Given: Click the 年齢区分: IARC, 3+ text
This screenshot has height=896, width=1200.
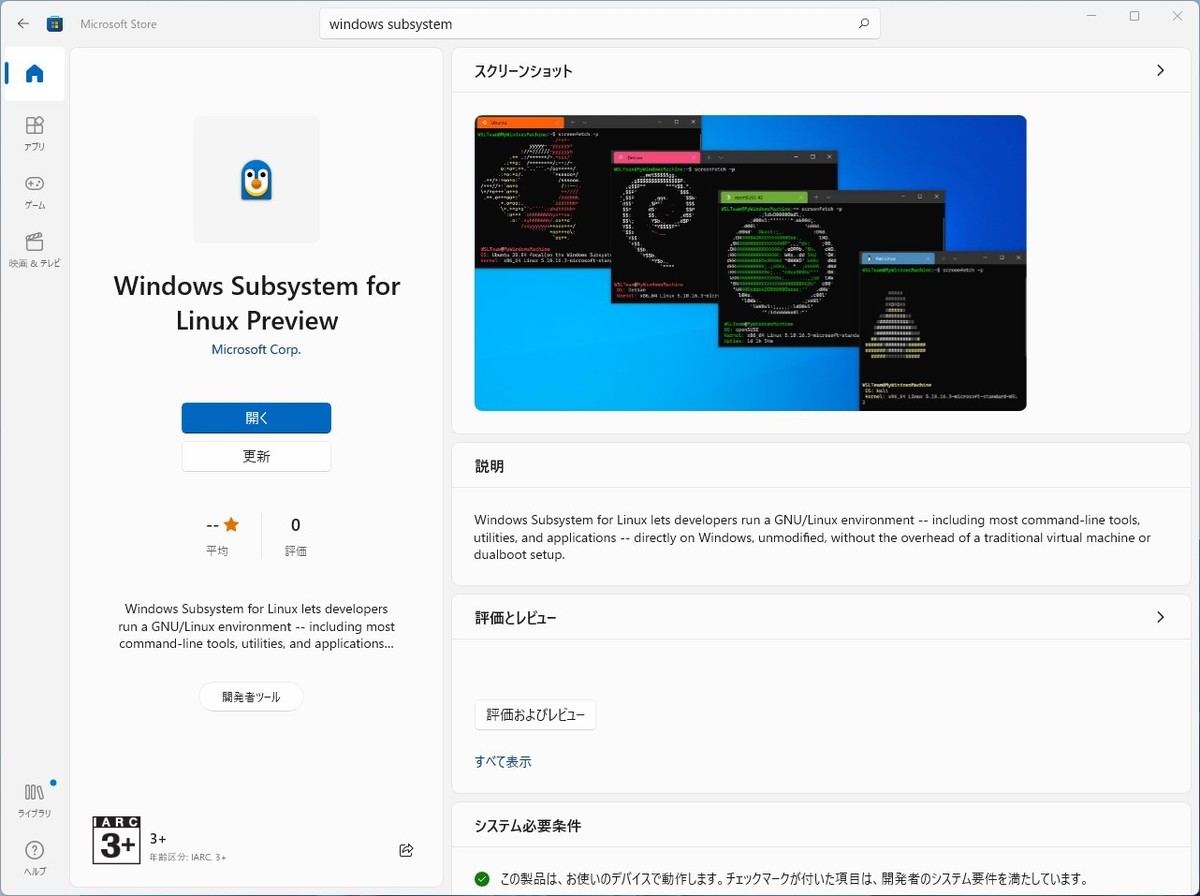Looking at the screenshot, I should pyautogui.click(x=188, y=858).
